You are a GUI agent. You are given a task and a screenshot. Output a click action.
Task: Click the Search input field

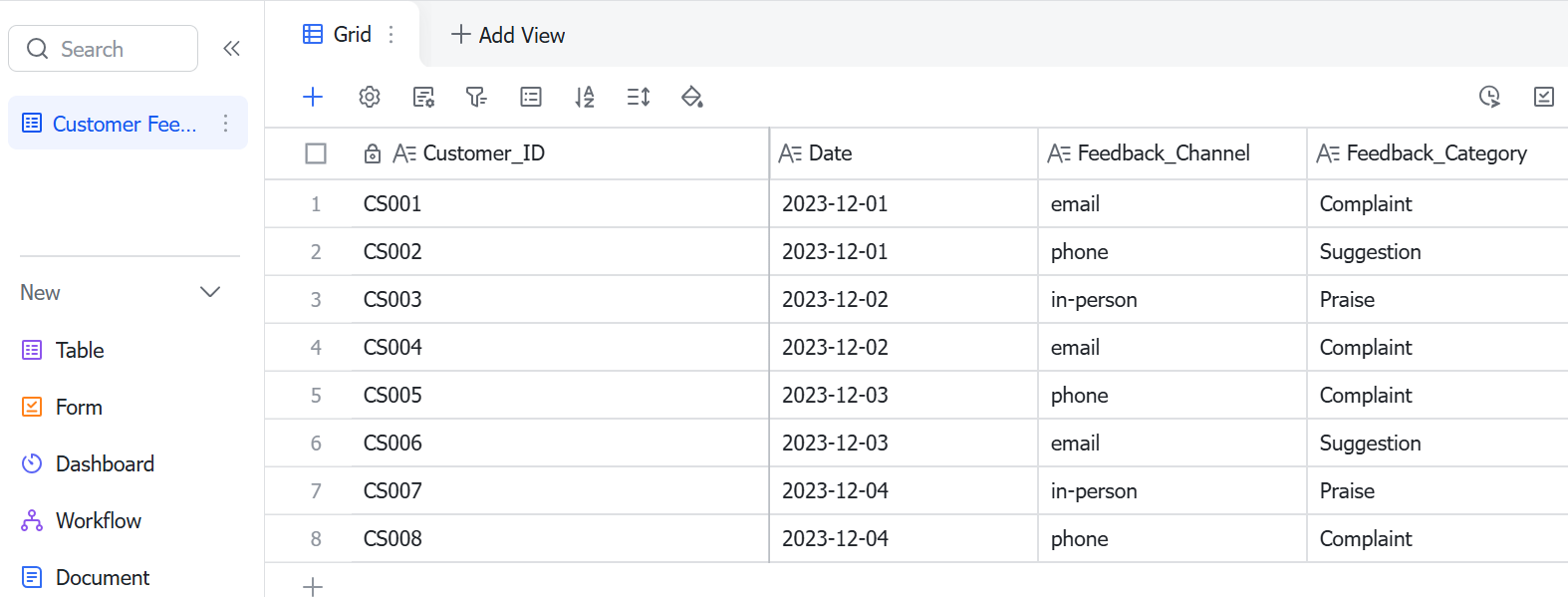click(104, 48)
